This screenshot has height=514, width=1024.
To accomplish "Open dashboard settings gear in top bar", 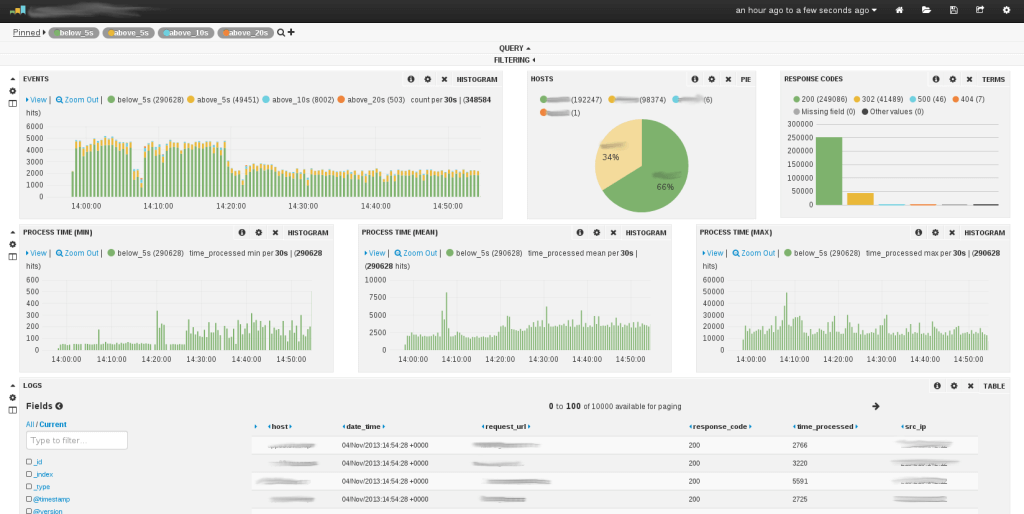I will pos(1006,10).
